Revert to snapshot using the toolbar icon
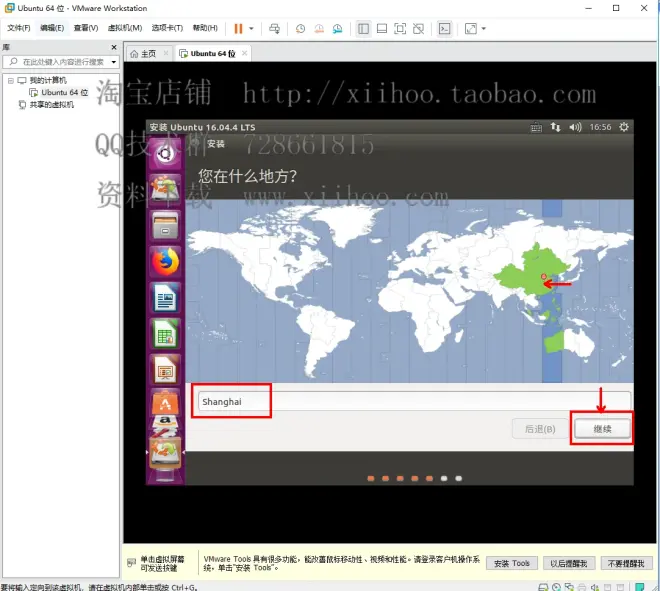This screenshot has height=591, width=660. click(319, 29)
